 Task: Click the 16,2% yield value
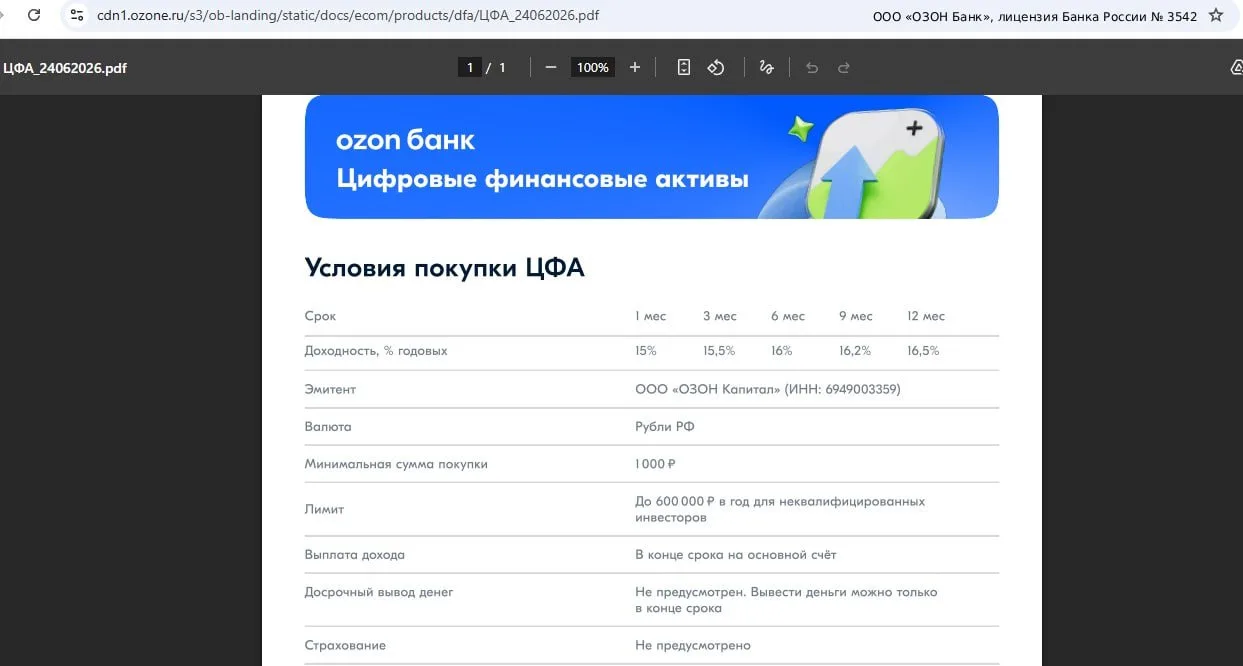pyautogui.click(x=855, y=351)
